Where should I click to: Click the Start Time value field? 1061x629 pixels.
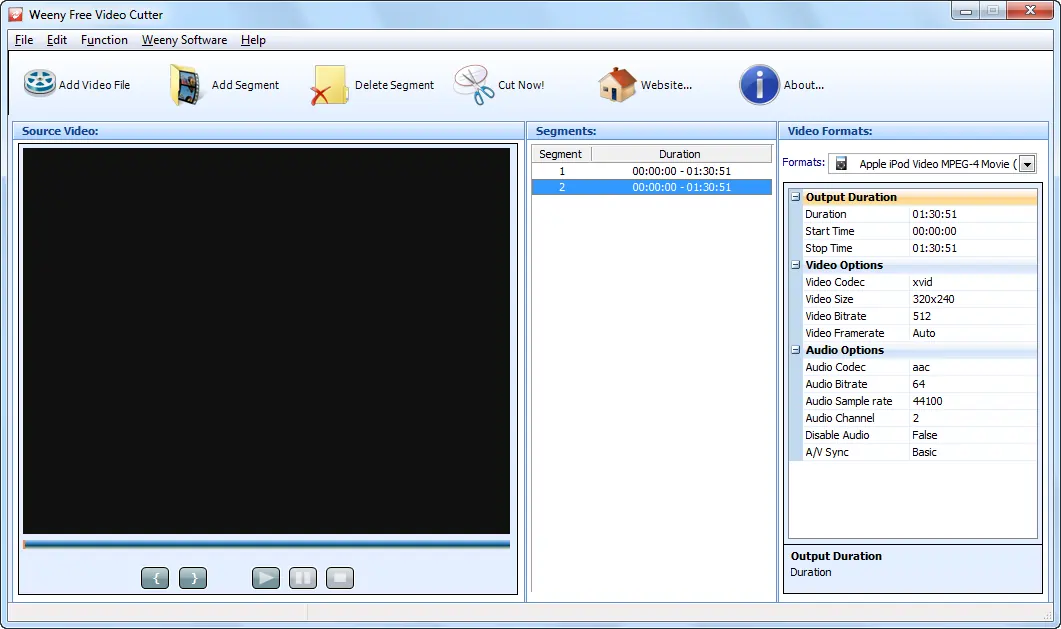[935, 231]
